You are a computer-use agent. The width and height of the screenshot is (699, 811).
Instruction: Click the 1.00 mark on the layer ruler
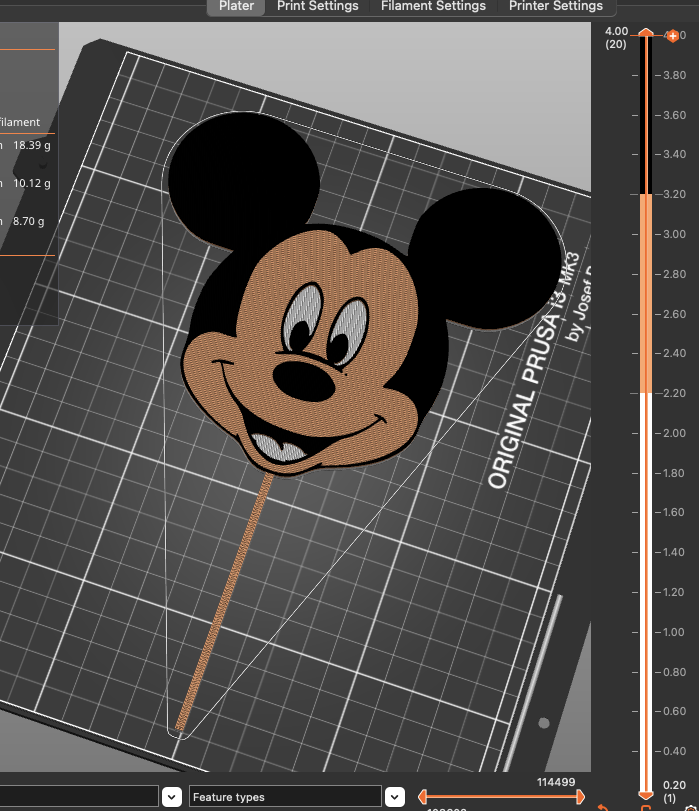(674, 632)
